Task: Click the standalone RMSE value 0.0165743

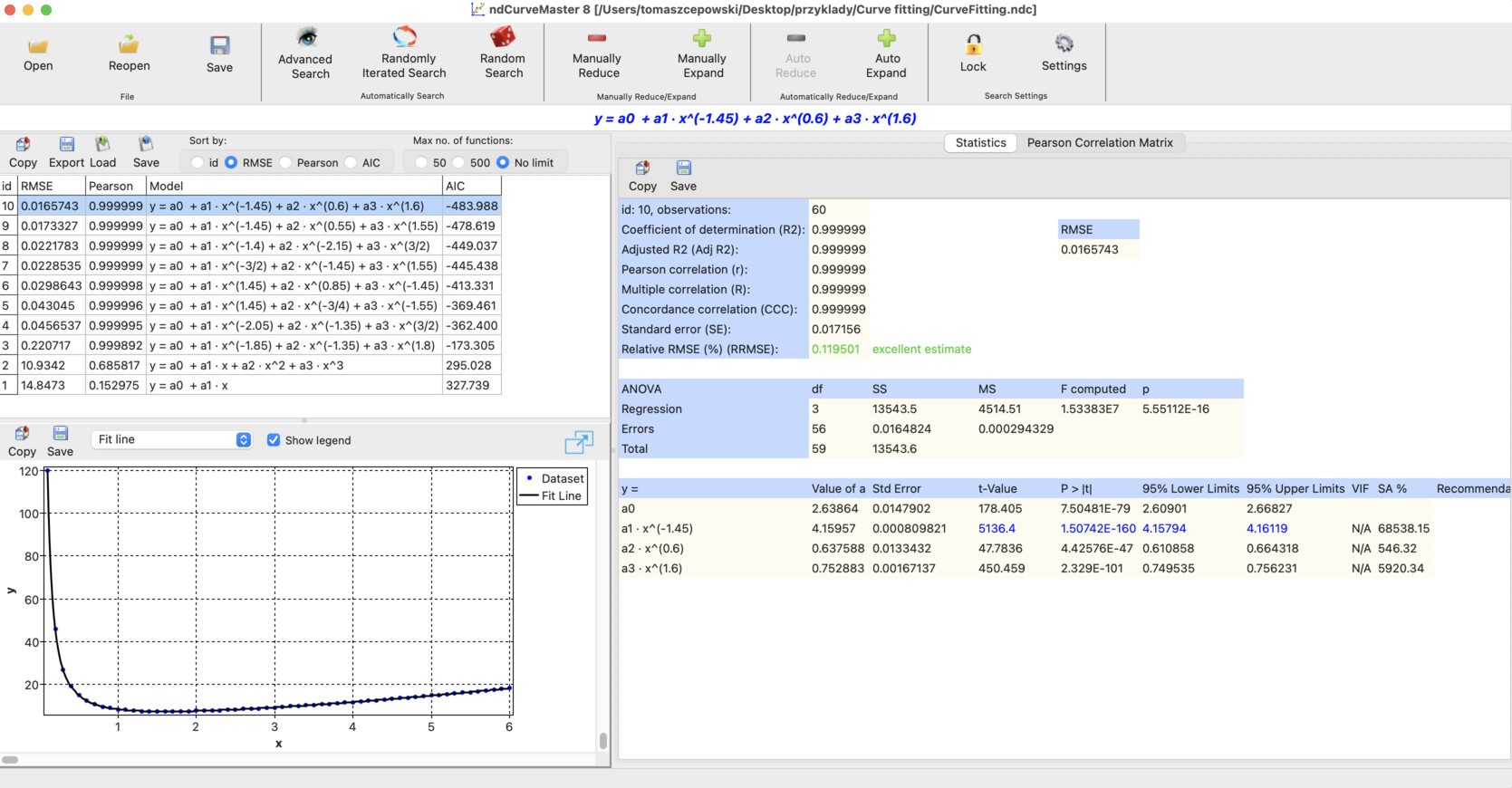Action: pos(1089,250)
